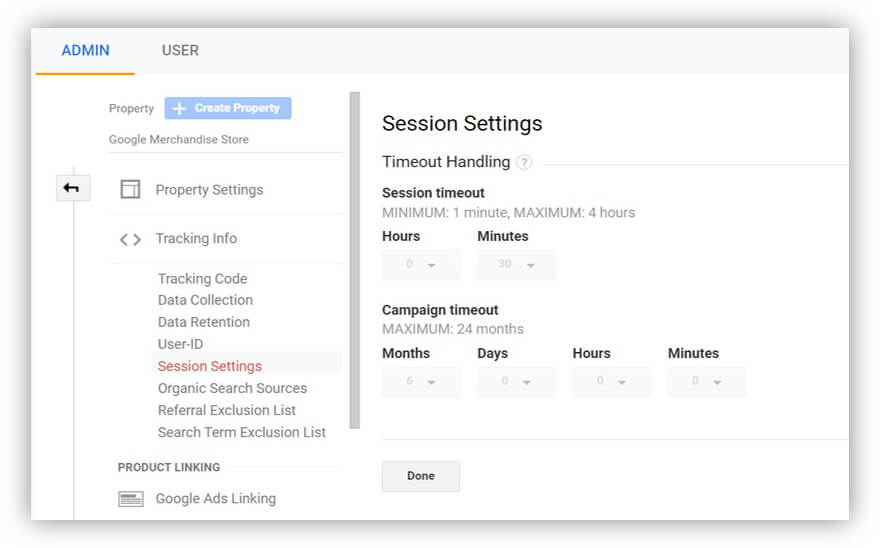Select Data Retention in the sidebar
Image resolution: width=880 pixels, height=548 pixels.
(x=204, y=322)
